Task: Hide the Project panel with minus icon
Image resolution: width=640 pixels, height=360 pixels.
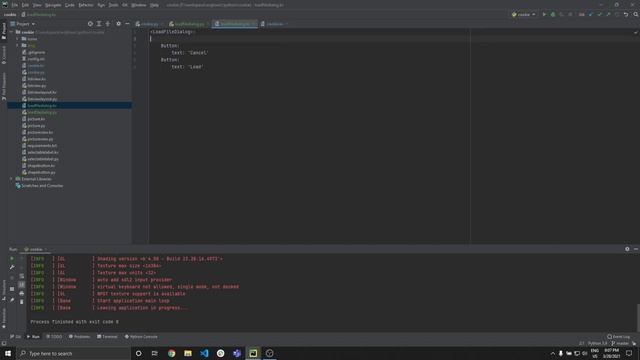Action: tap(127, 24)
